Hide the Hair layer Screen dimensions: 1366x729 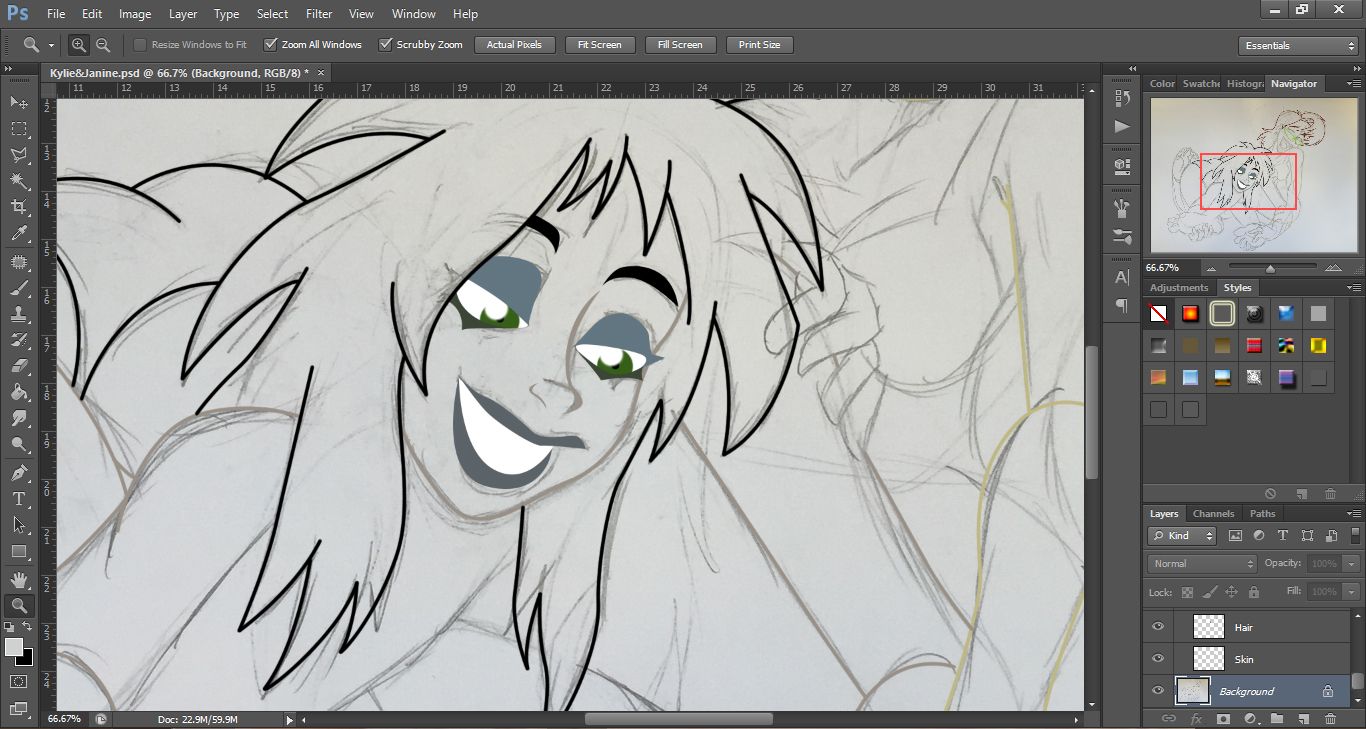(1158, 627)
